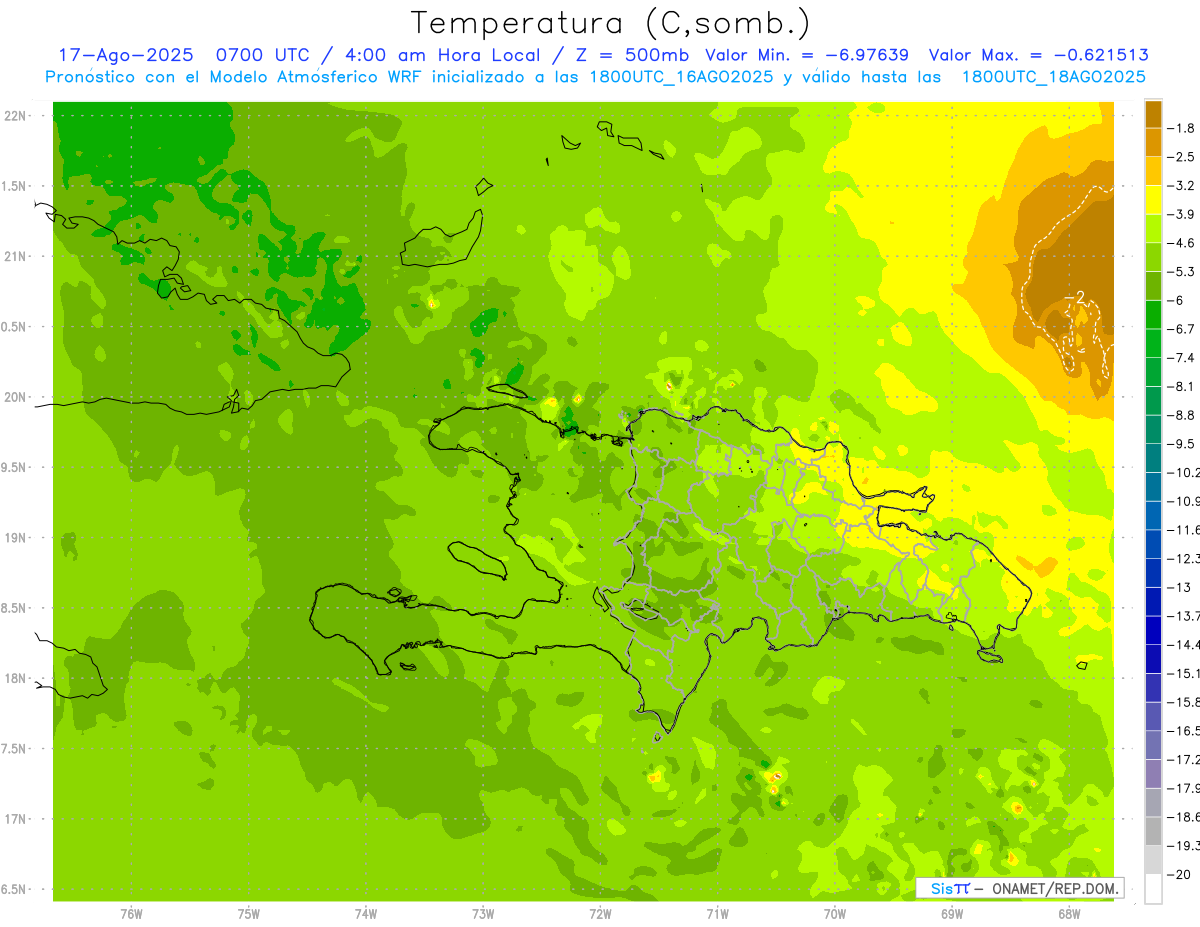
Task: Click the "Valor Min. = -6.97639" value
Action: point(806,55)
